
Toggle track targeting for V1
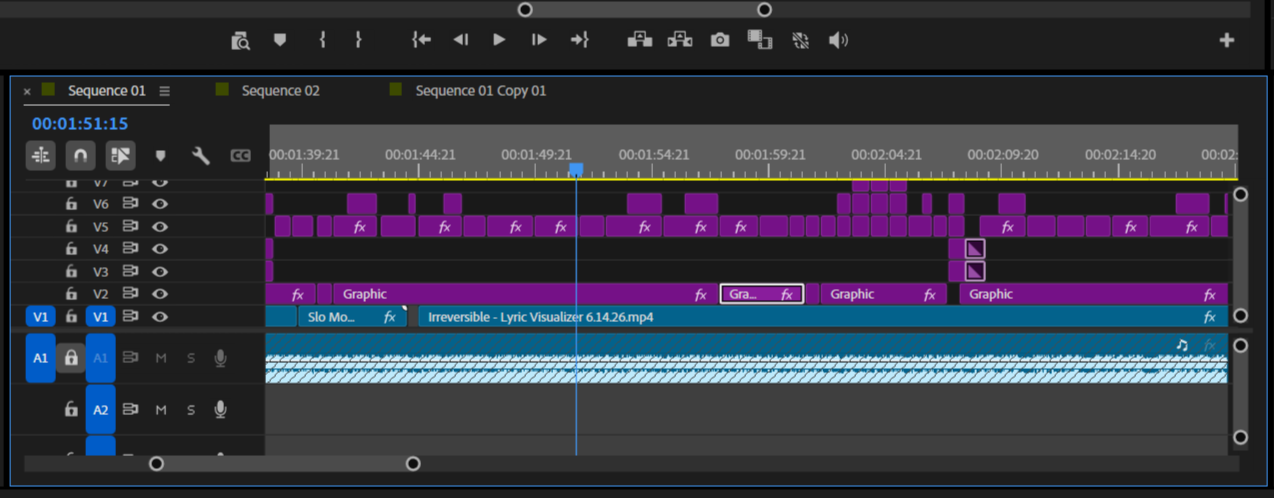pos(100,317)
